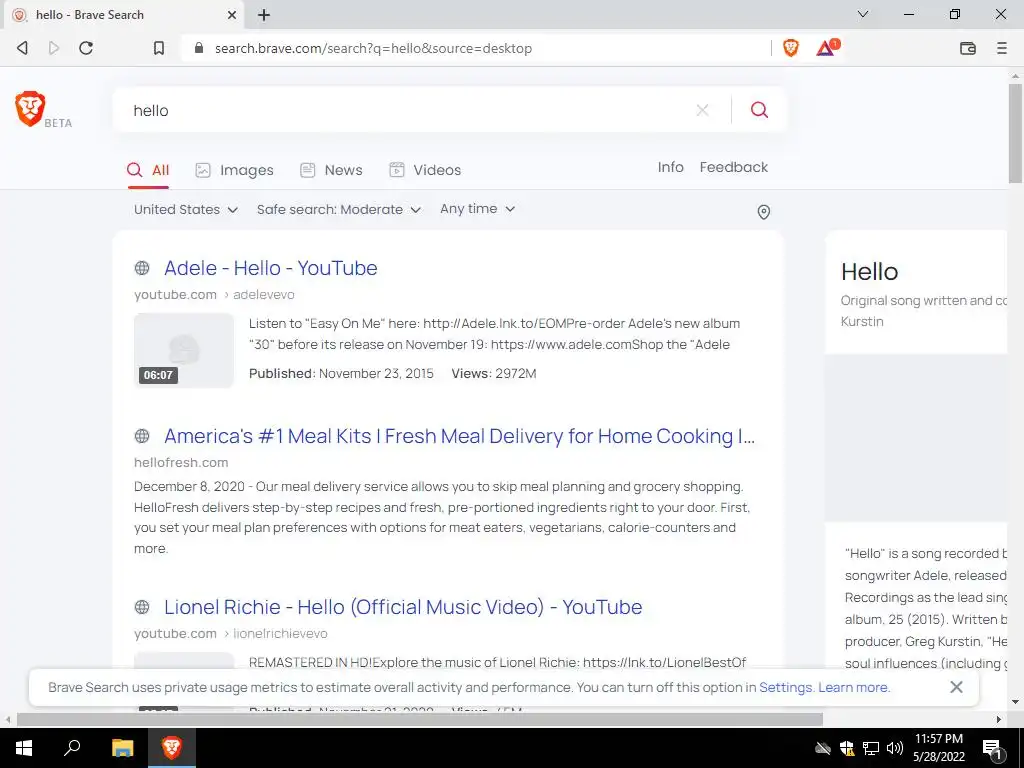
Task: Switch to the News tab
Action: [x=331, y=170]
